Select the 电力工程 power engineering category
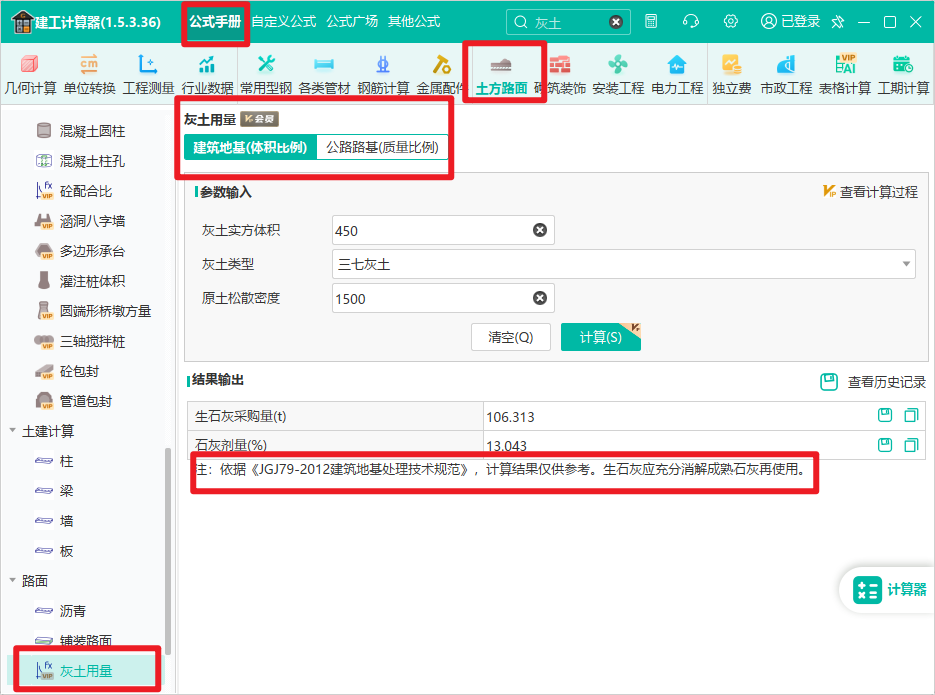 point(677,75)
